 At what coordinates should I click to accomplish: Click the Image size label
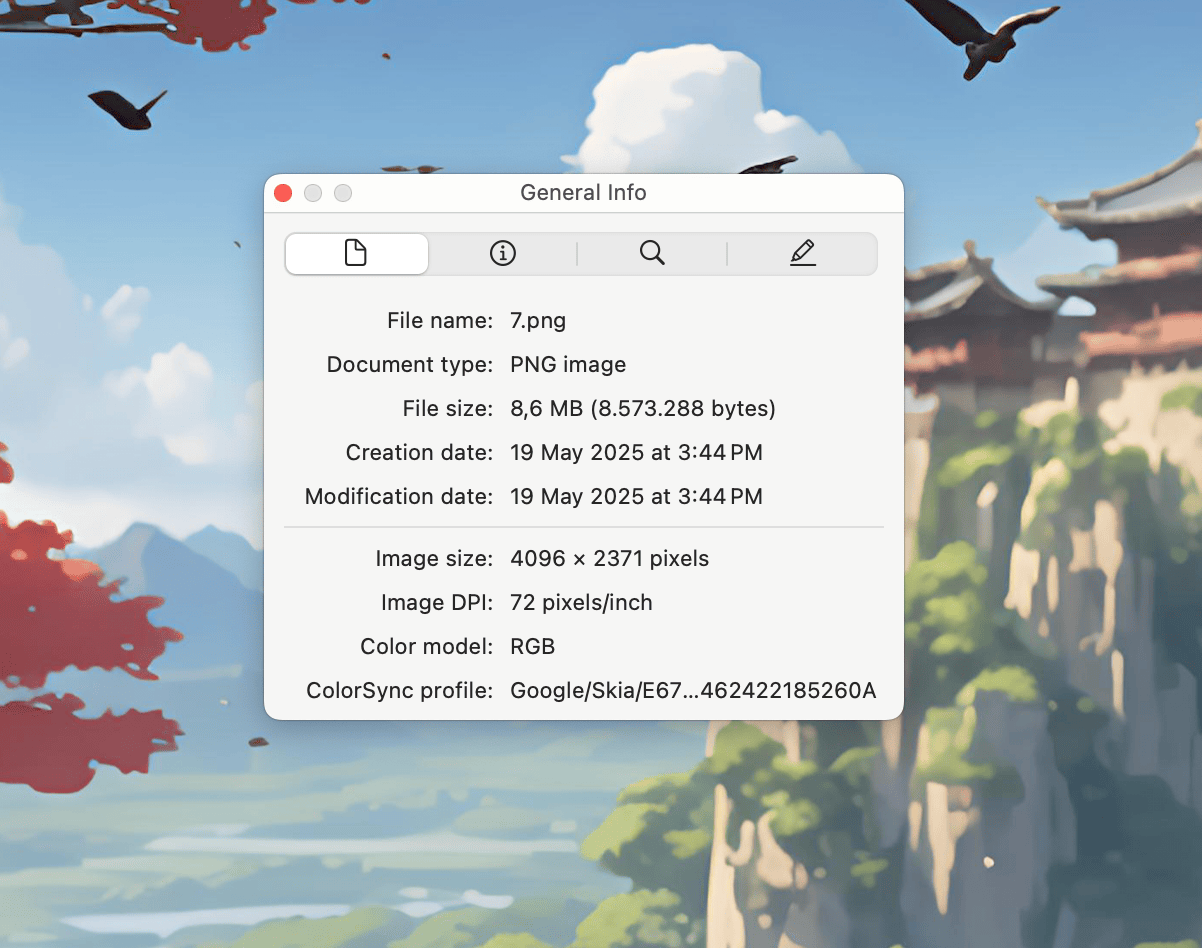coord(434,559)
